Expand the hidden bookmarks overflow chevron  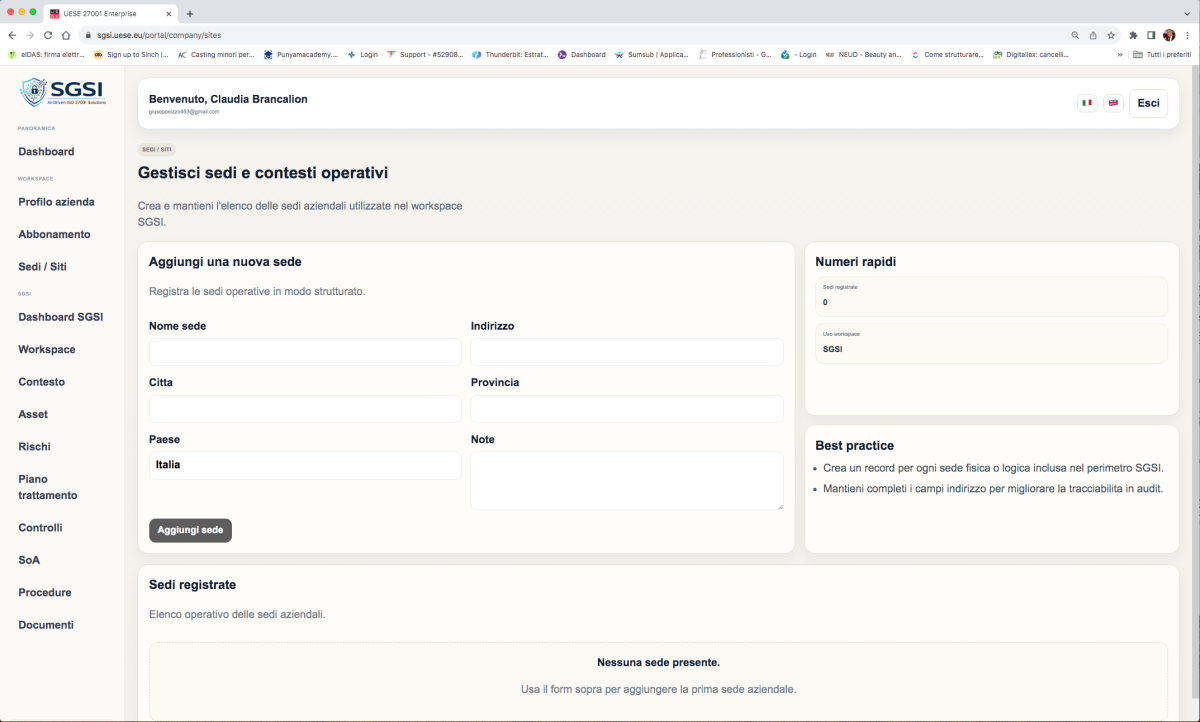coord(1119,54)
